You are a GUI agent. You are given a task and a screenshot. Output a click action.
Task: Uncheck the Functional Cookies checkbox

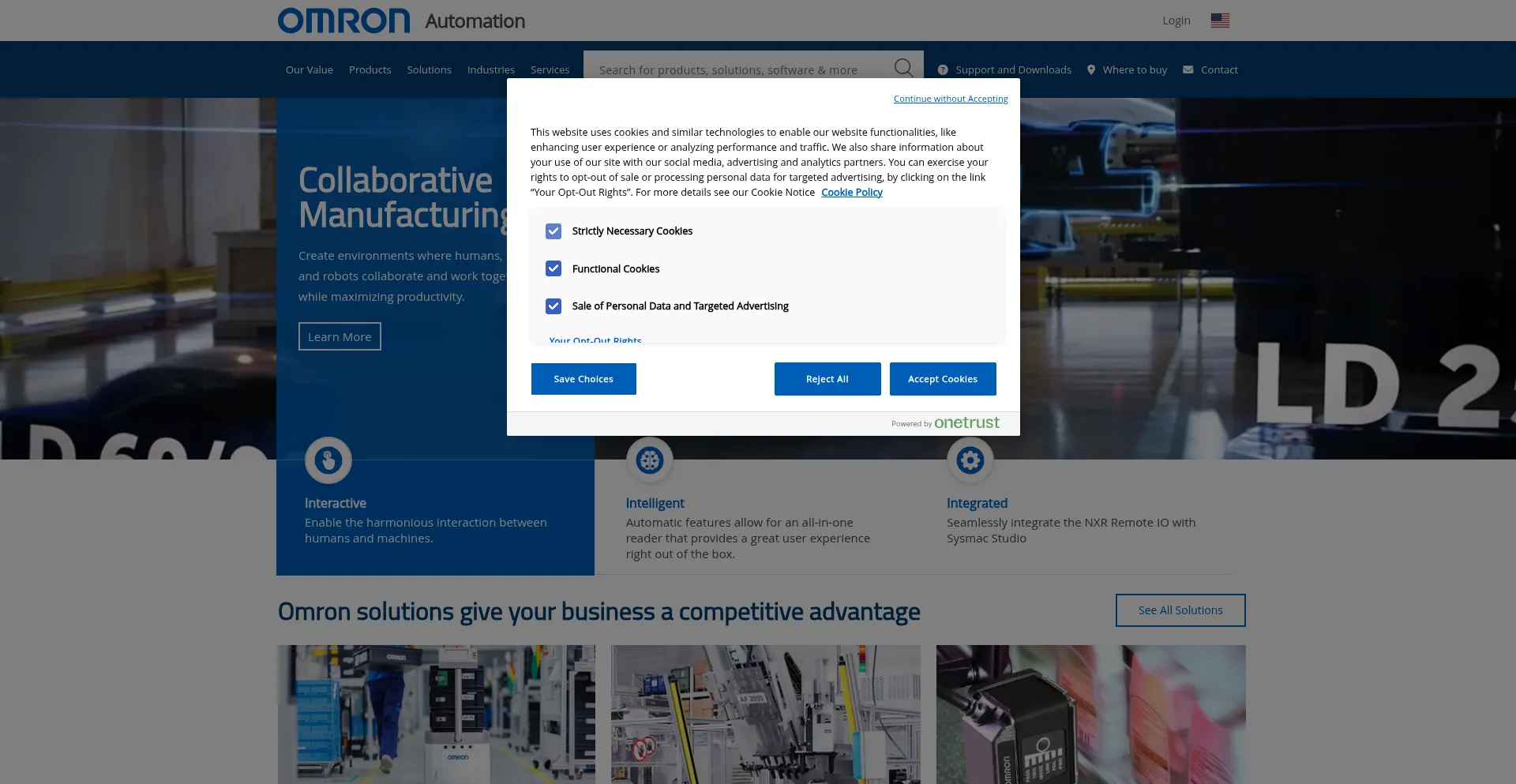pos(553,269)
